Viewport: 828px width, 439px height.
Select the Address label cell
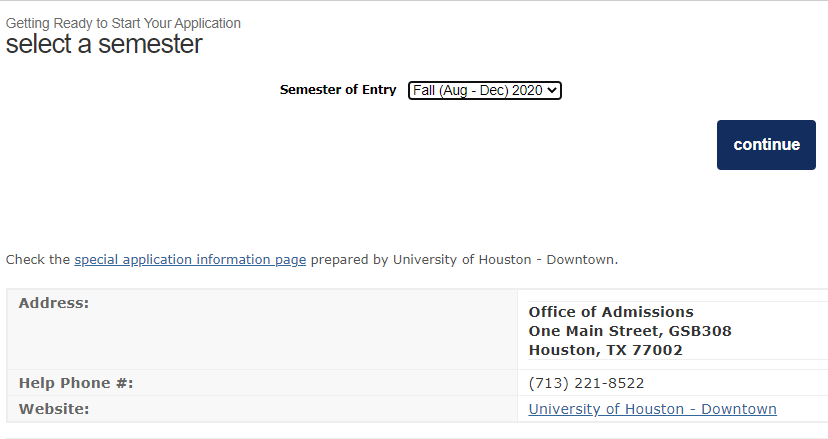tap(262, 329)
